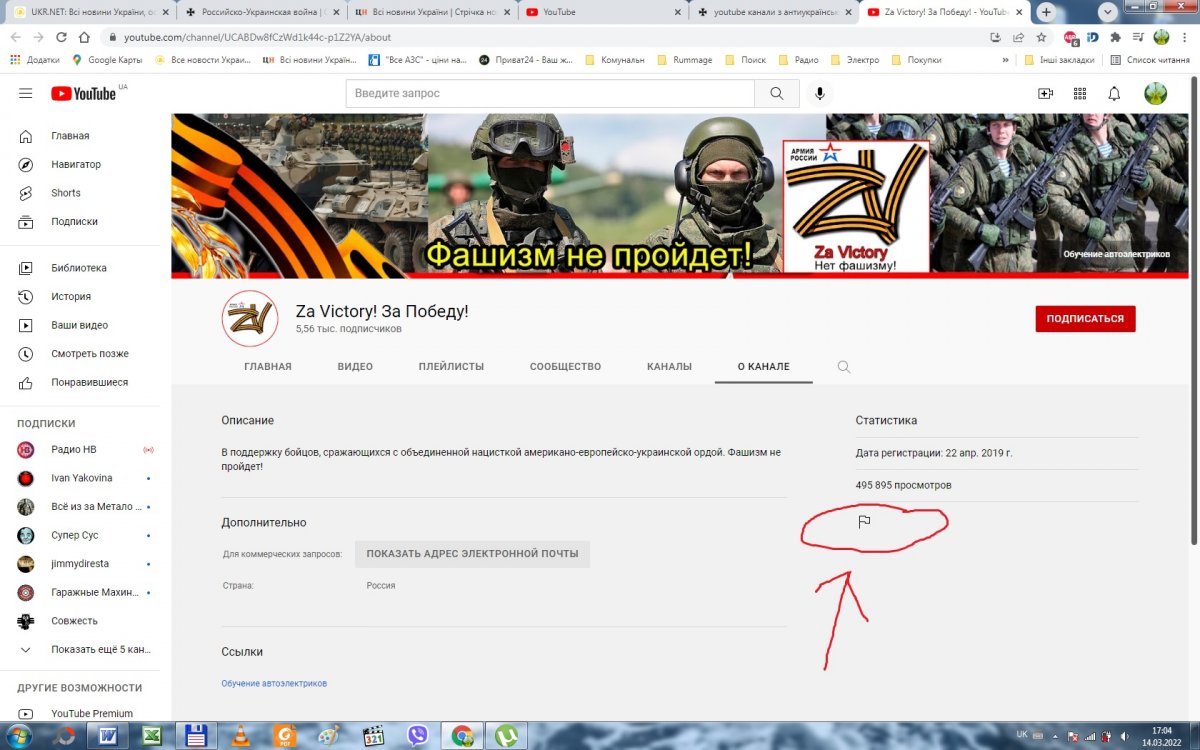The height and width of the screenshot is (750, 1200).
Task: Click ПОДПИСАТЬСЯ subscribe button
Action: [x=1085, y=319]
